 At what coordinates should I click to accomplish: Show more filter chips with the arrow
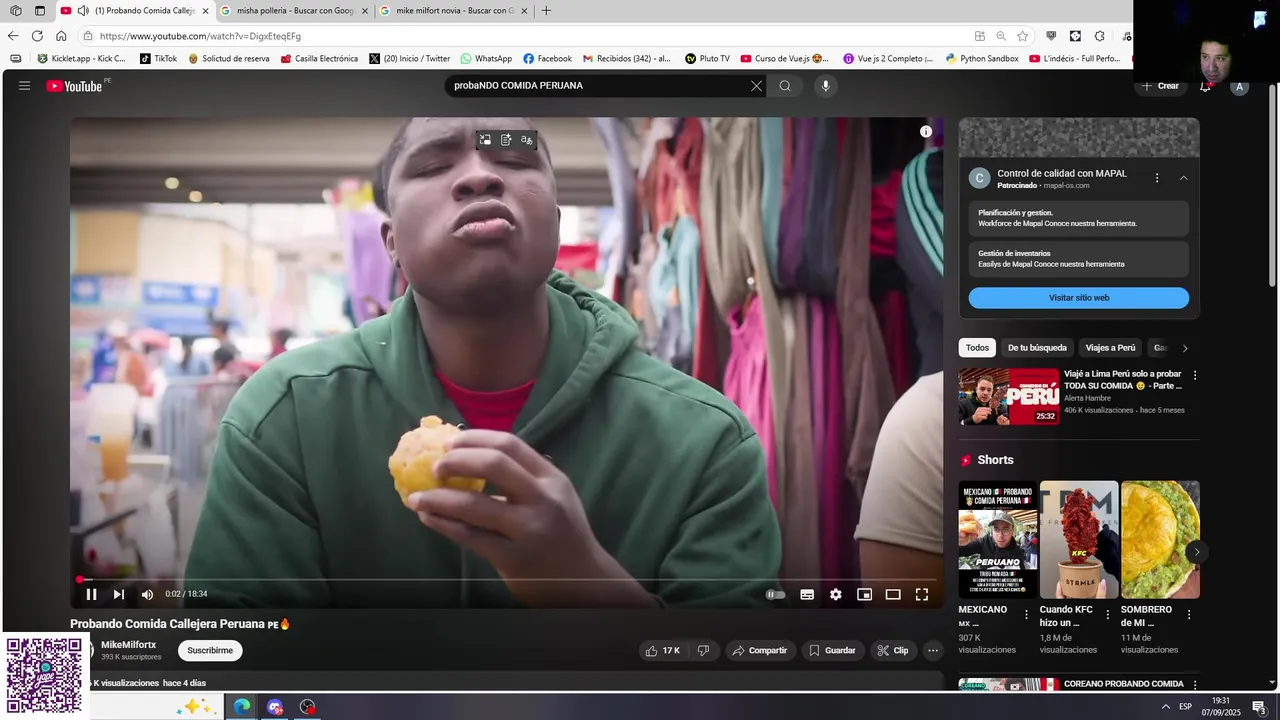coord(1185,348)
